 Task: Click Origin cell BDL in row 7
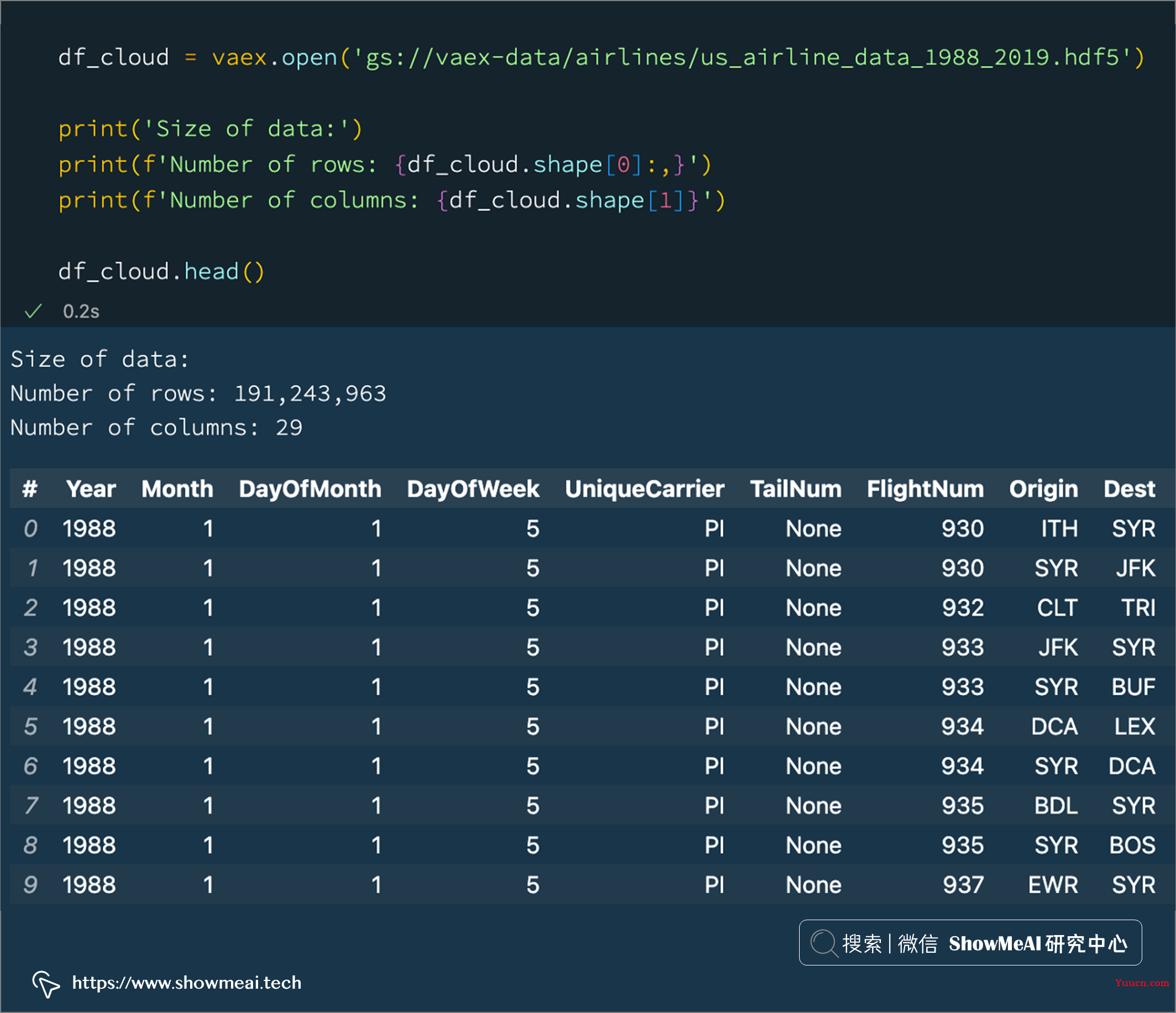click(1056, 805)
